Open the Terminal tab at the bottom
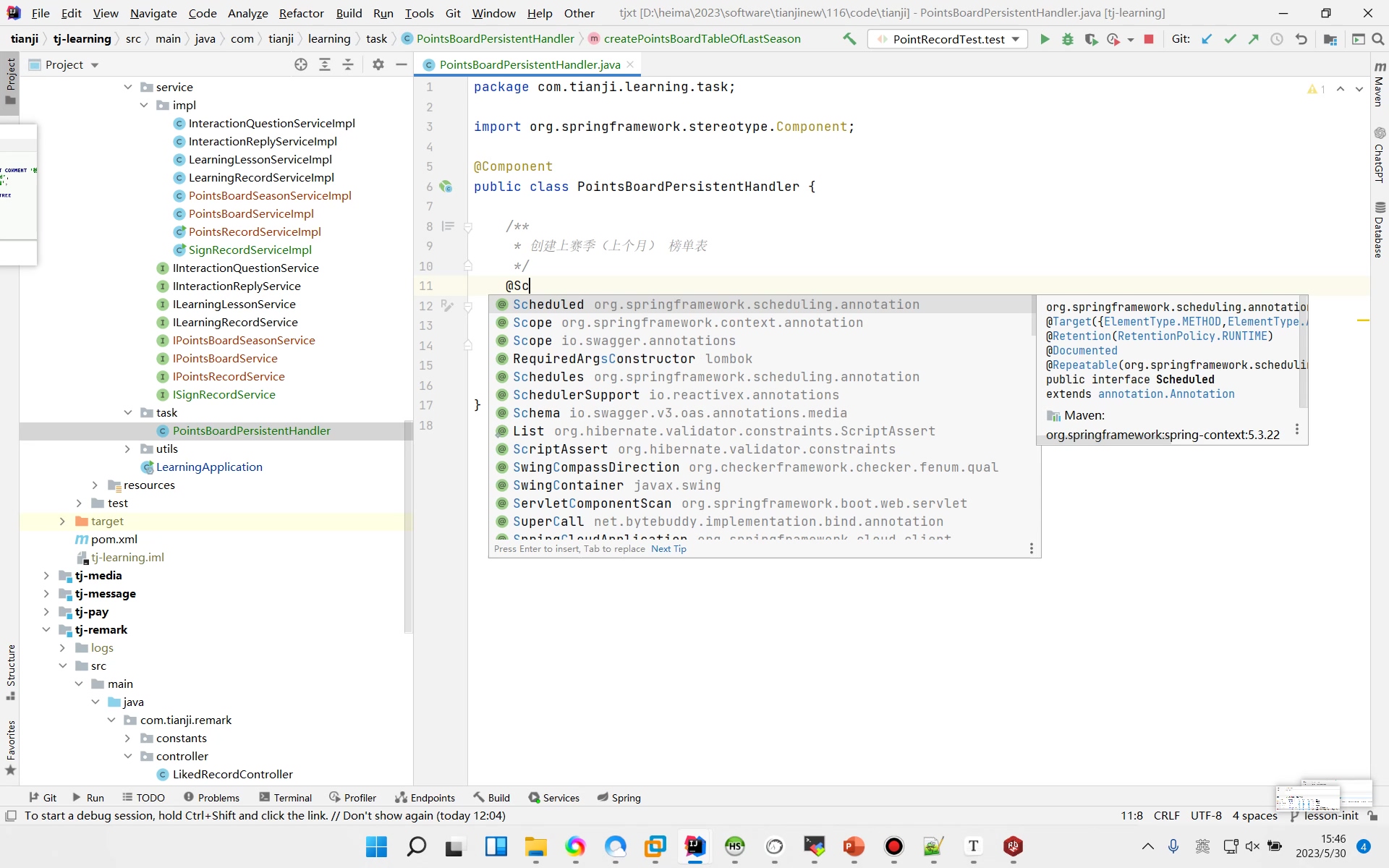This screenshot has height=868, width=1389. click(x=285, y=797)
